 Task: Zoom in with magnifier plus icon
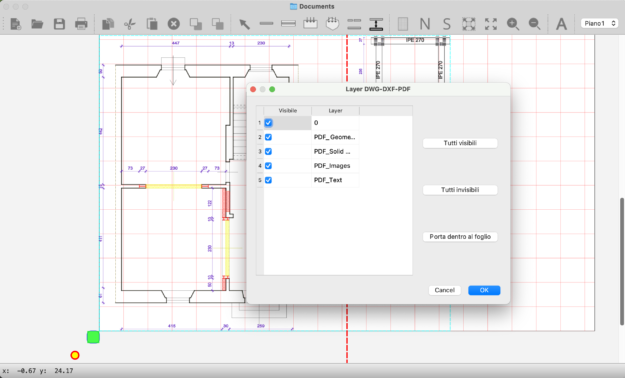click(513, 24)
